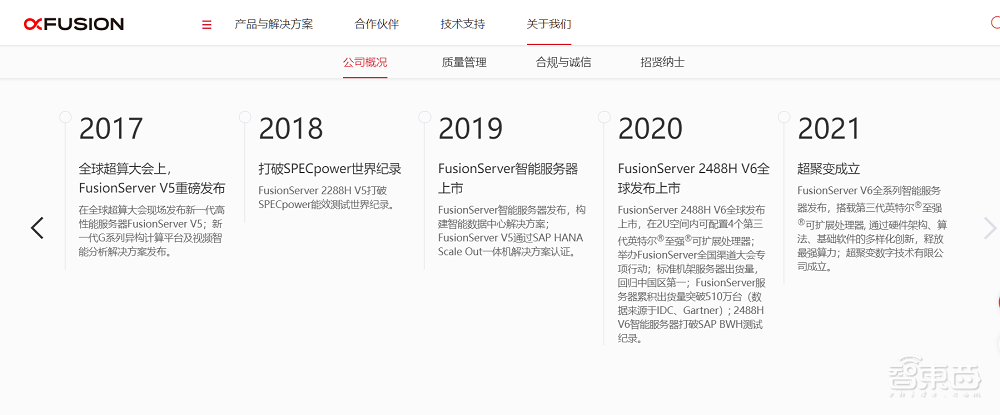Click the xFusion logo
This screenshot has height=415, width=1000.
pos(74,24)
